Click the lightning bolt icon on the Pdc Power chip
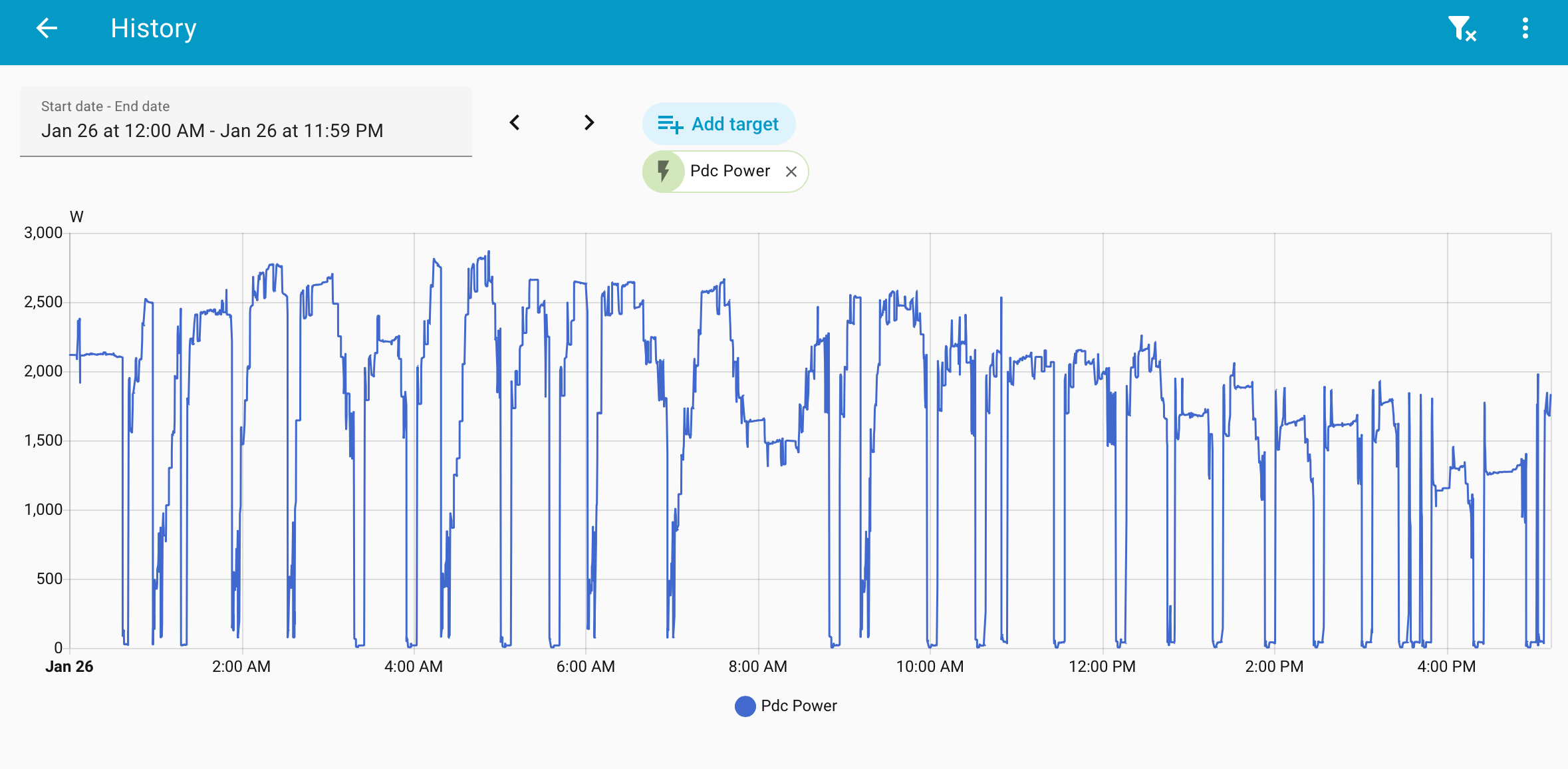The width and height of the screenshot is (1568, 769). point(663,172)
